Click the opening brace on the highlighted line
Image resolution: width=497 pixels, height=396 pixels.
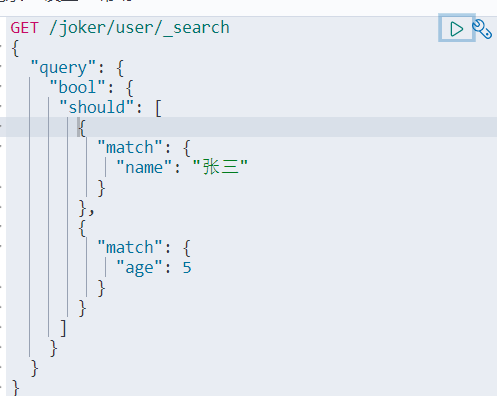82,128
